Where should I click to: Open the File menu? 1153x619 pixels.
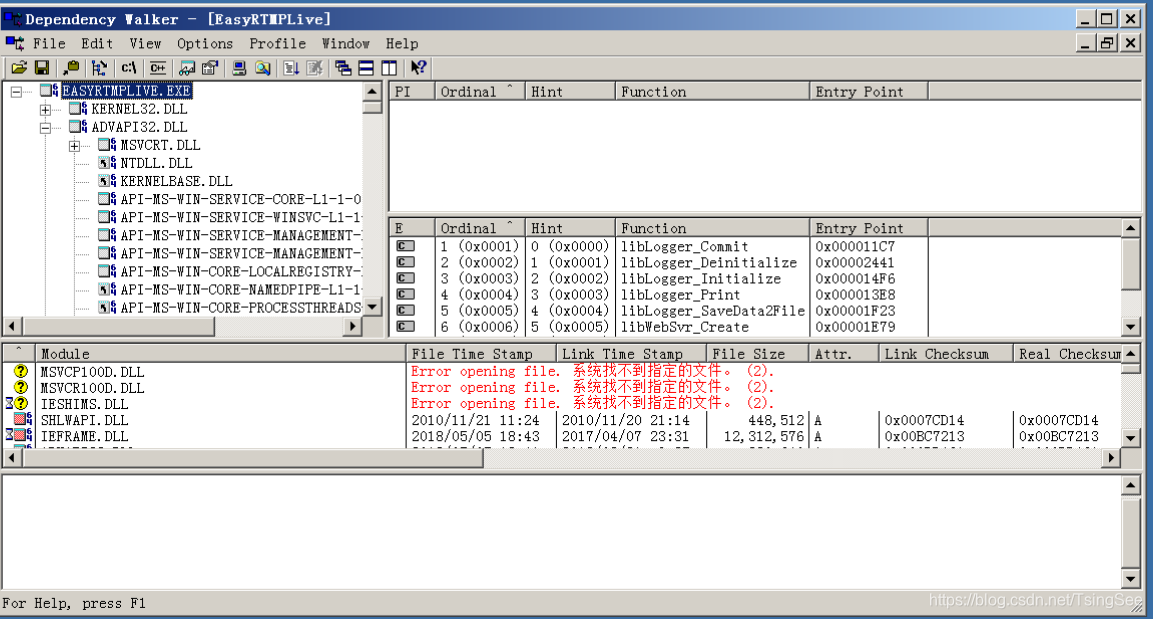tap(49, 43)
